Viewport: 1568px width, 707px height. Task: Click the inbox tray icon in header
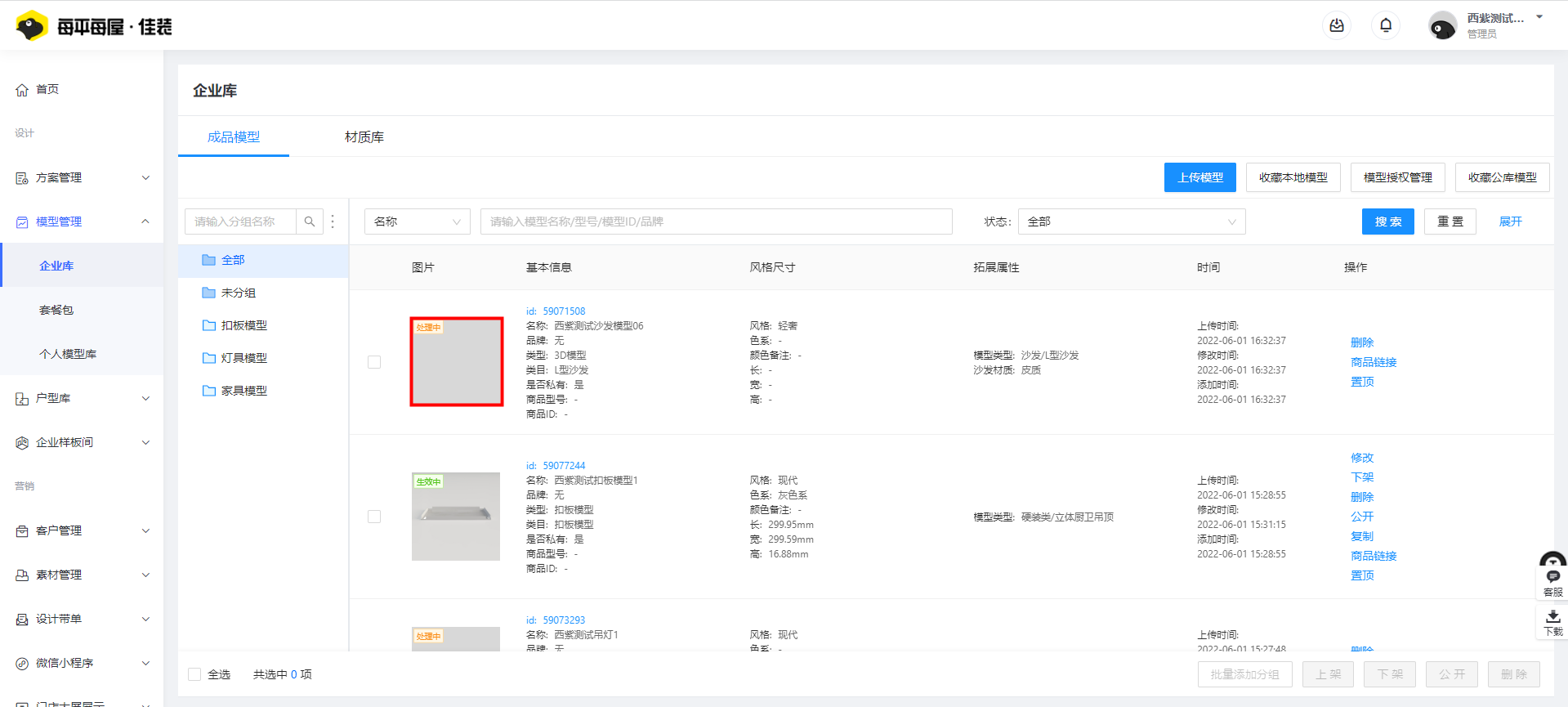(1337, 26)
